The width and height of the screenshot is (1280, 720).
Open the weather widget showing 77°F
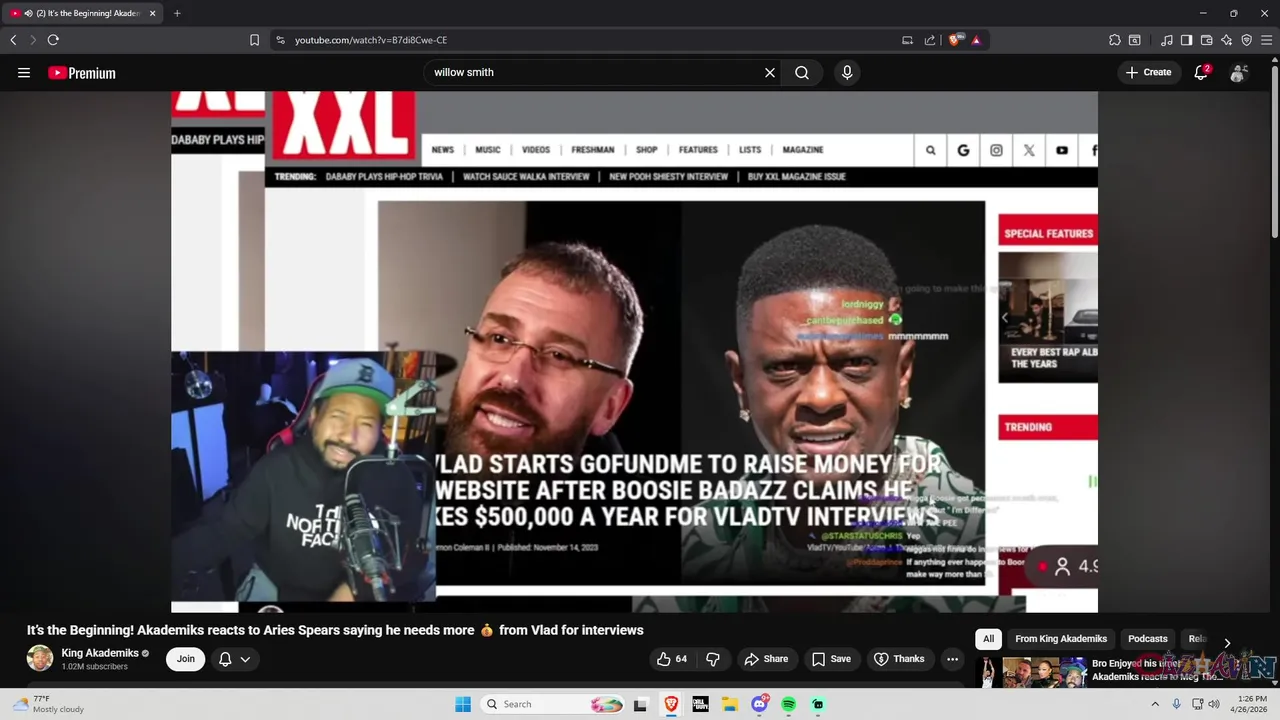coord(49,704)
